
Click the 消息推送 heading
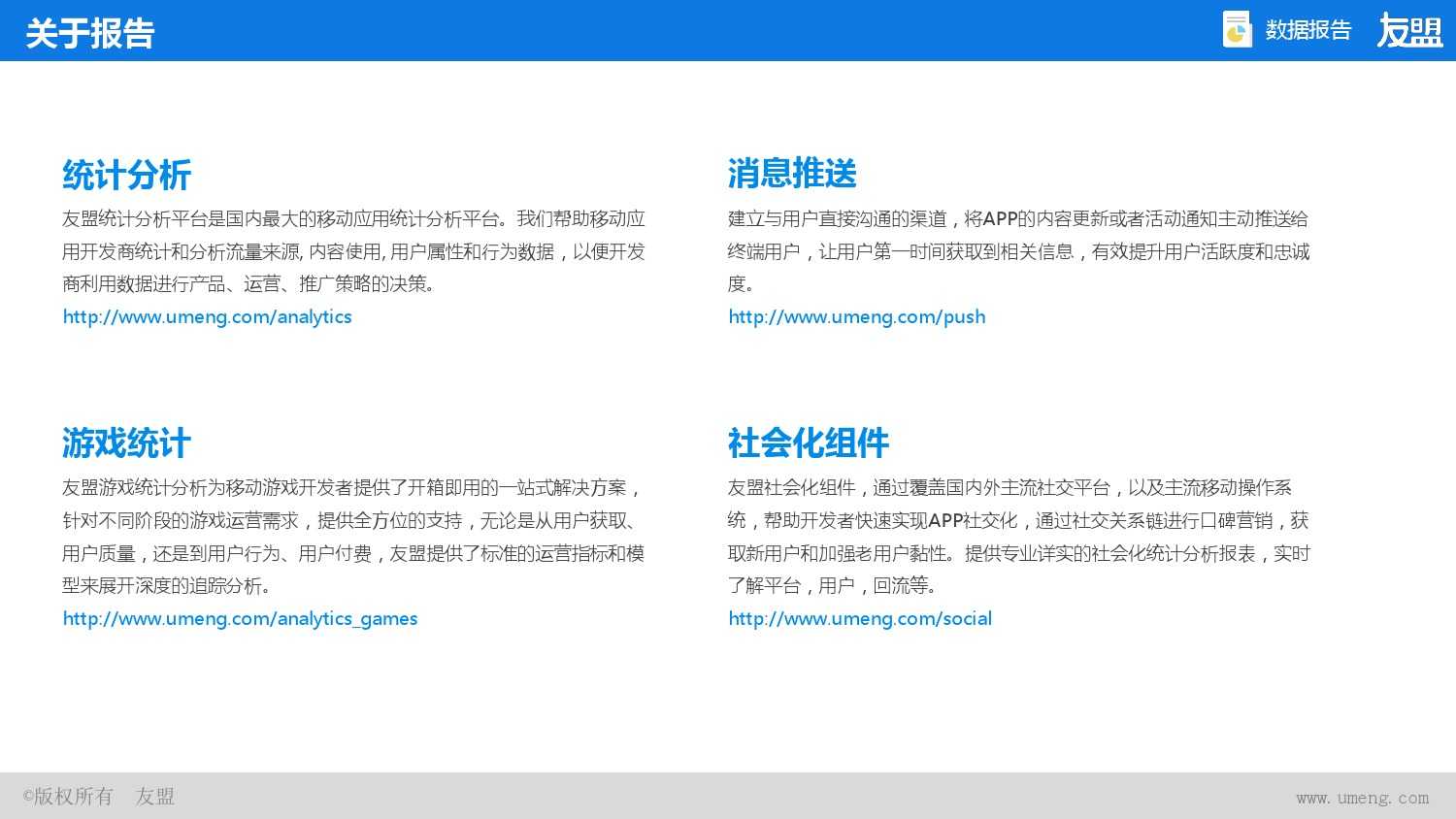pos(792,175)
